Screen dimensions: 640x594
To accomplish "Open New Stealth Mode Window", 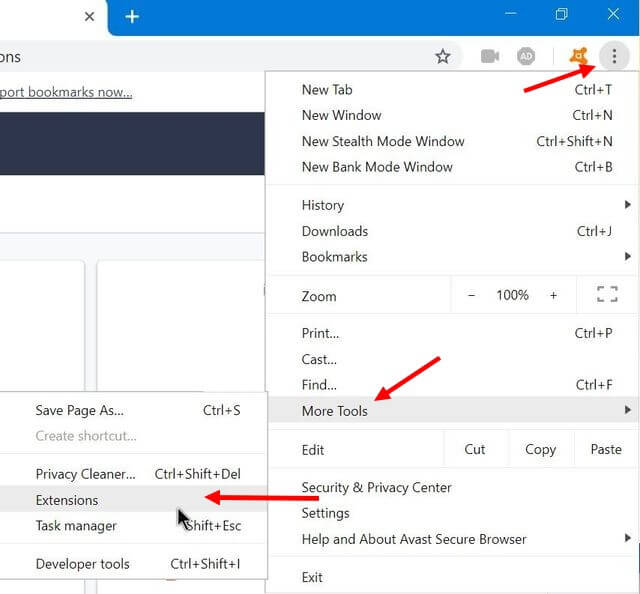I will coord(451,141).
